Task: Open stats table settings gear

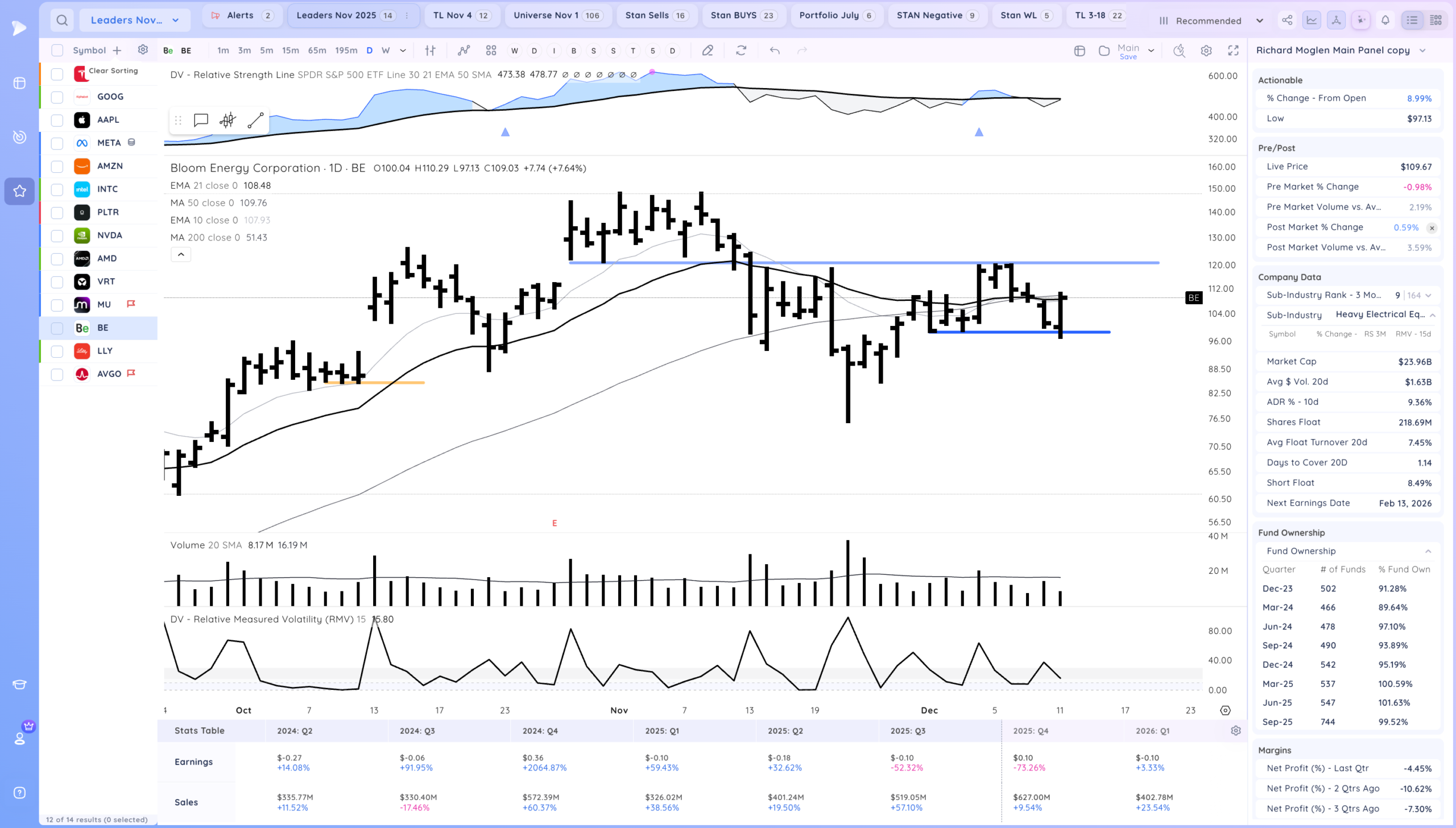Action: 1236,731
